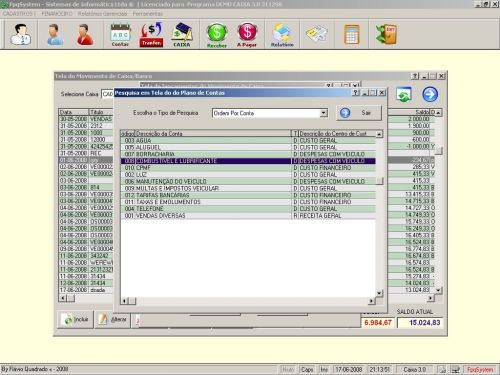Open the Contas calendar toolbar icon
The image size is (500, 375).
(120, 34)
